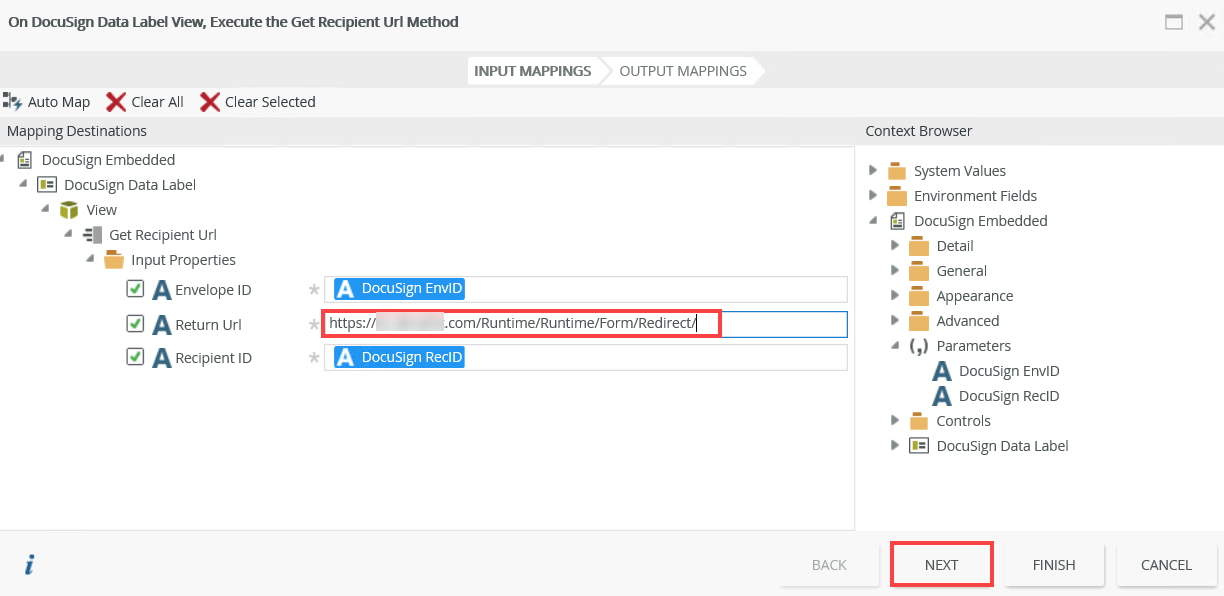Viewport: 1224px width, 596px height.
Task: Click the info icon at bottom left
Action: 29,565
